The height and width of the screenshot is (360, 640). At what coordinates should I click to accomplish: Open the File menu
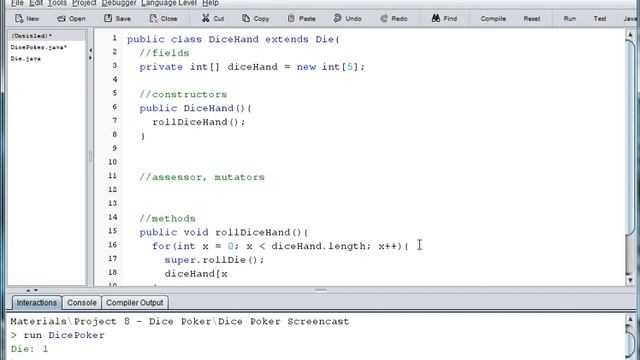click(x=17, y=3)
